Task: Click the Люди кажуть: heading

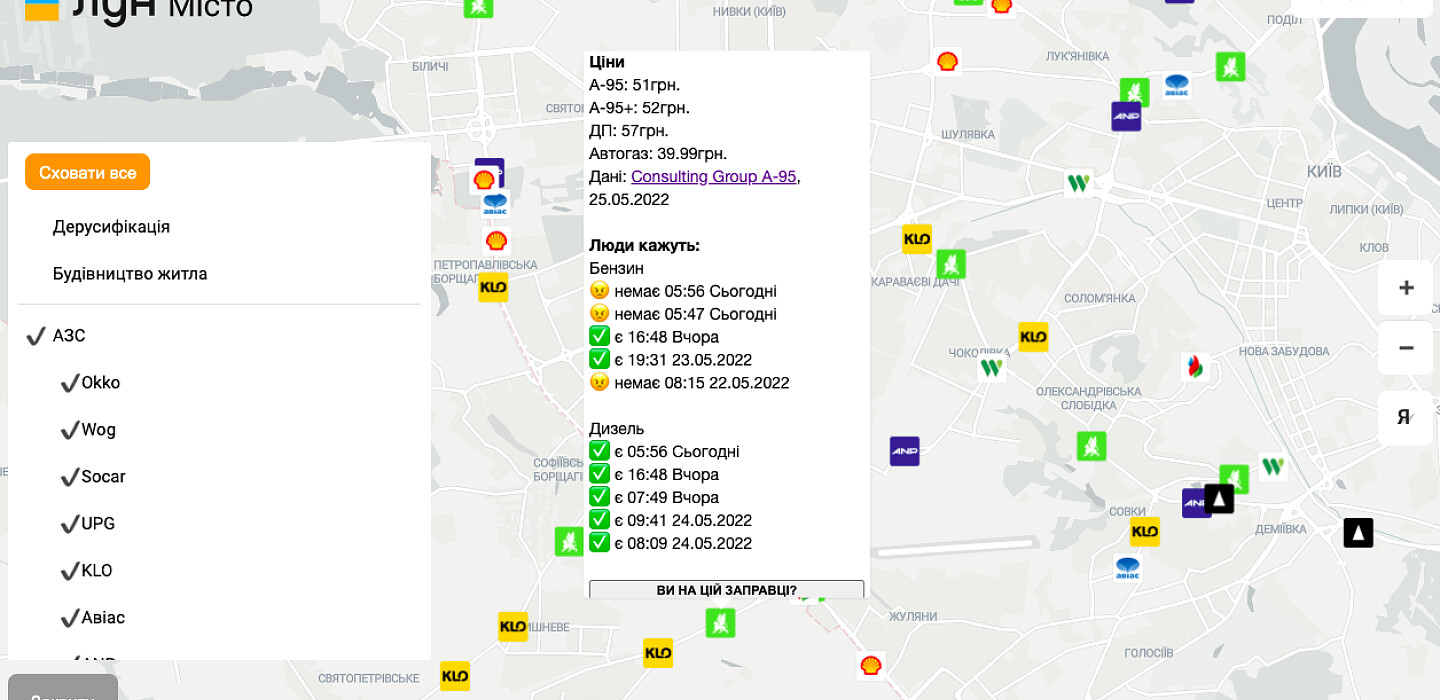Action: (645, 246)
